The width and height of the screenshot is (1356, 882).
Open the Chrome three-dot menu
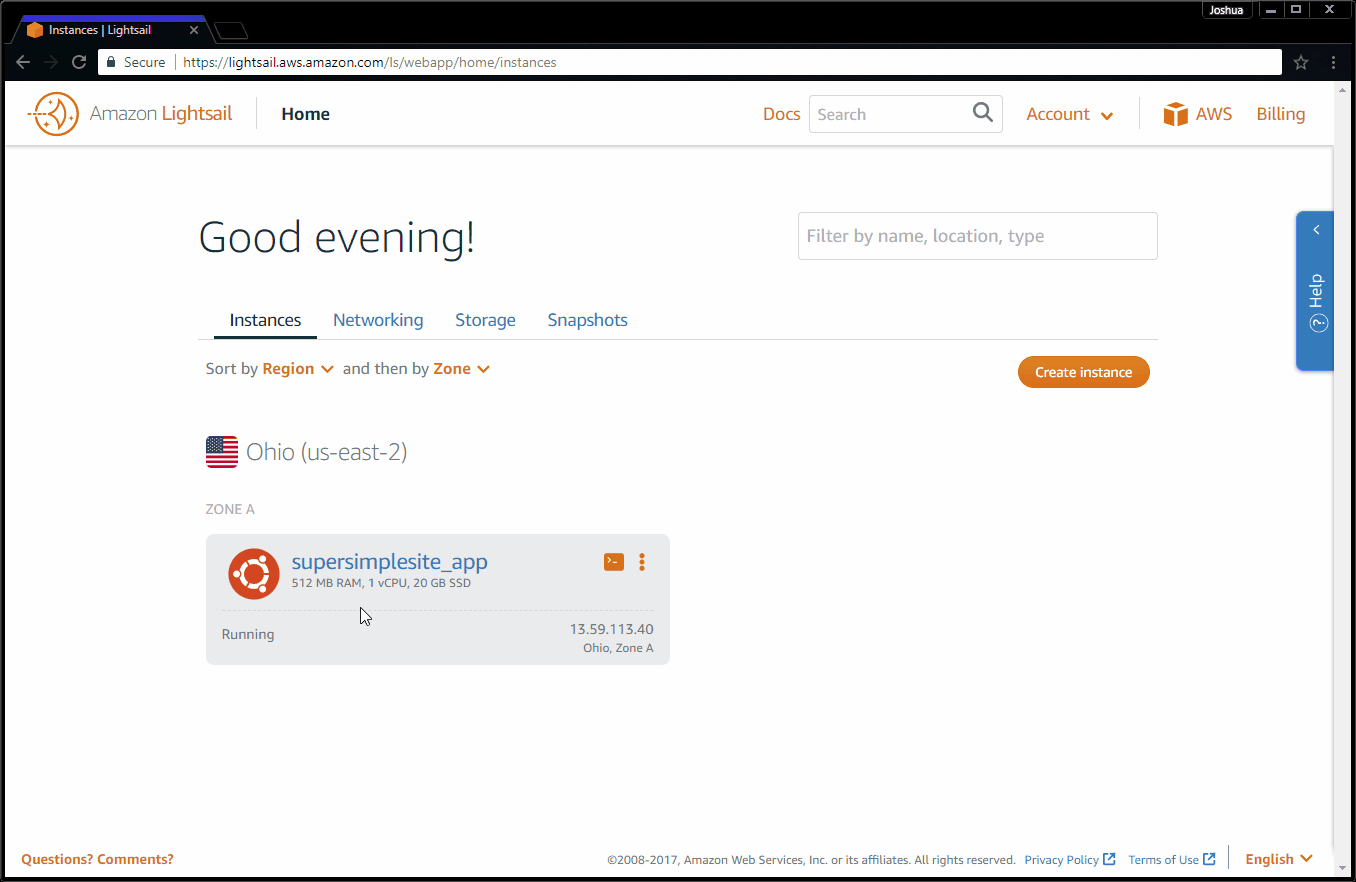pyautogui.click(x=1334, y=62)
